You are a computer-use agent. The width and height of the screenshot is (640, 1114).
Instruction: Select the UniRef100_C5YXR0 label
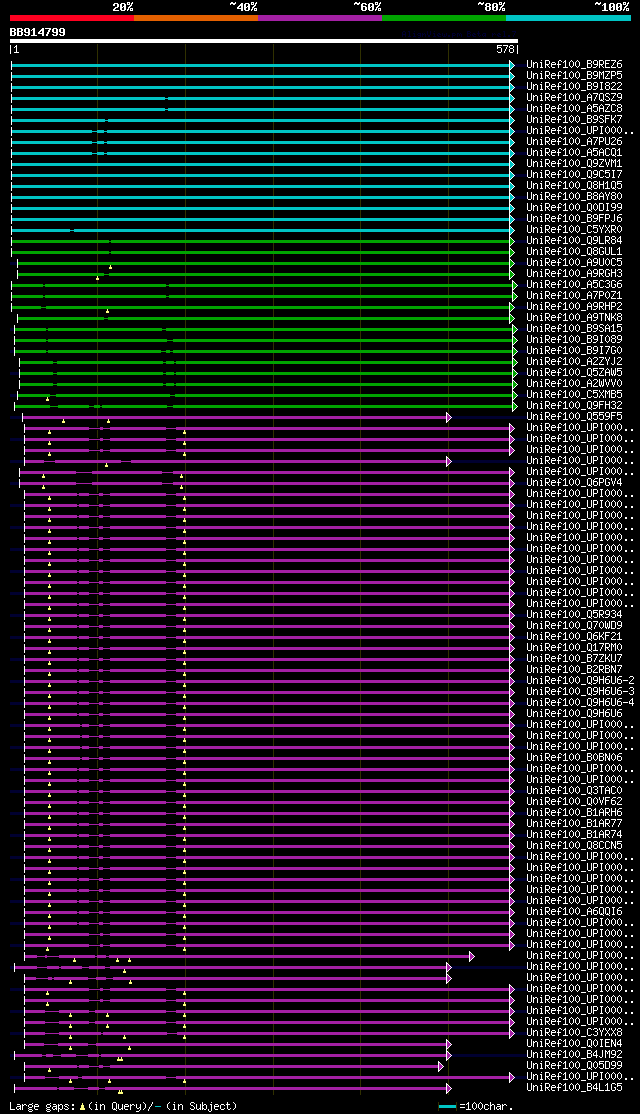575,229
